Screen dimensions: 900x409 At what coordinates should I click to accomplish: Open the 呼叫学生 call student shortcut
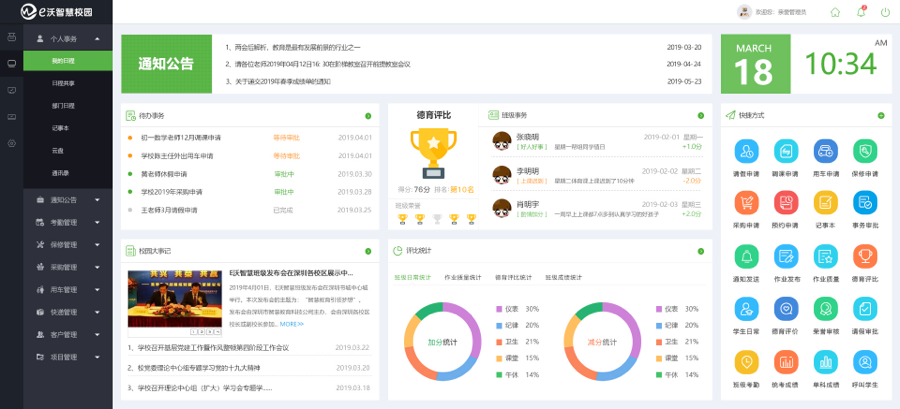point(864,362)
